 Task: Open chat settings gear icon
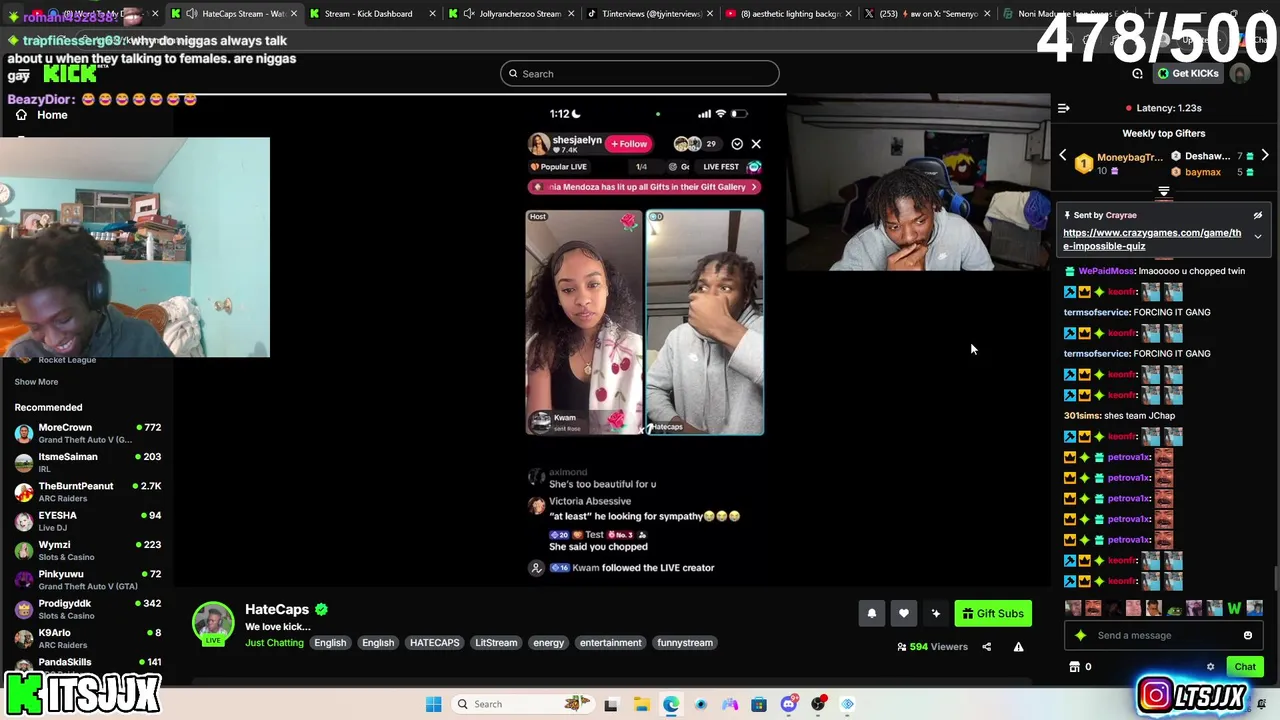coord(1210,667)
